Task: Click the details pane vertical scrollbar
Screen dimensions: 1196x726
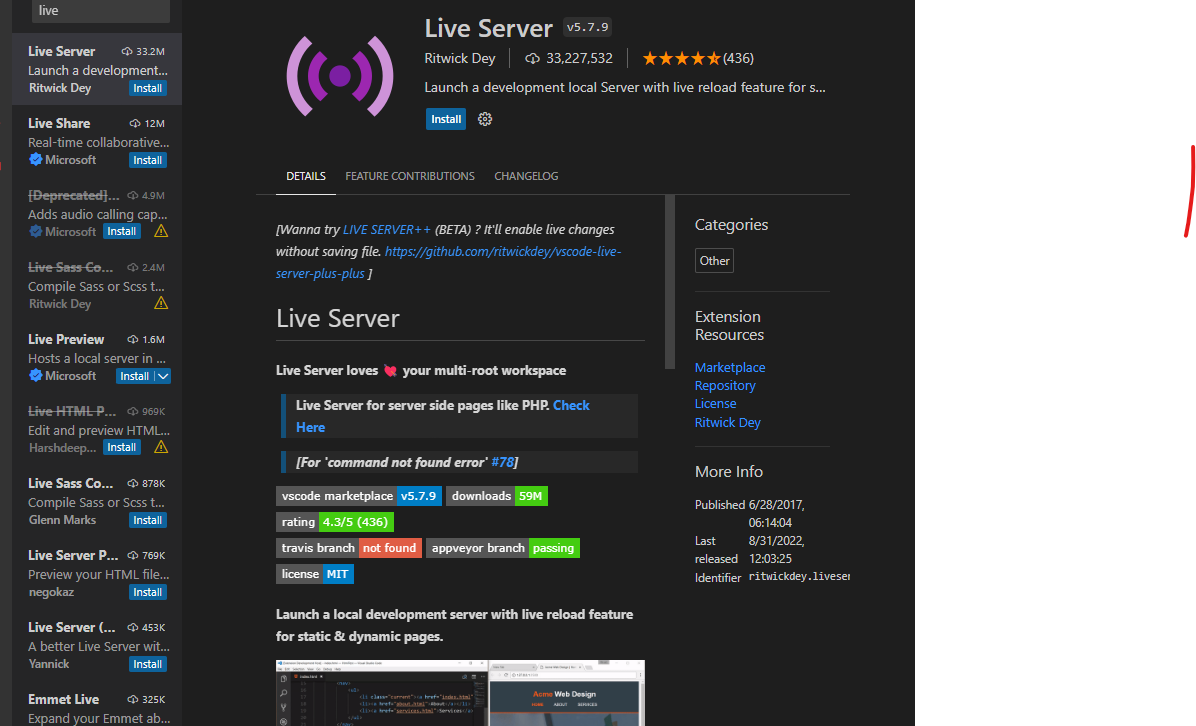Action: tap(670, 282)
